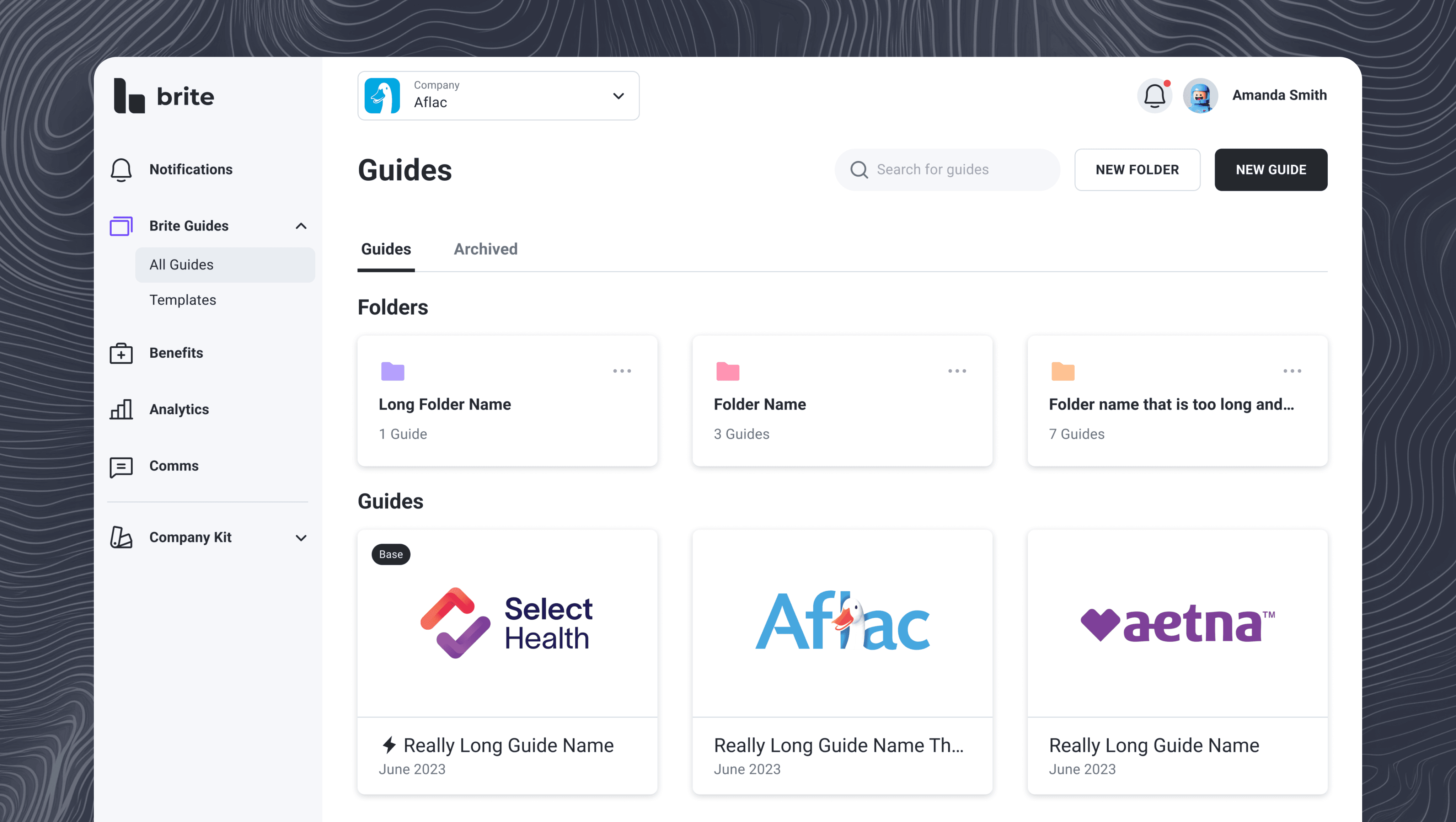Open the Aflac company dropdown
The height and width of the screenshot is (822, 1456).
click(498, 96)
